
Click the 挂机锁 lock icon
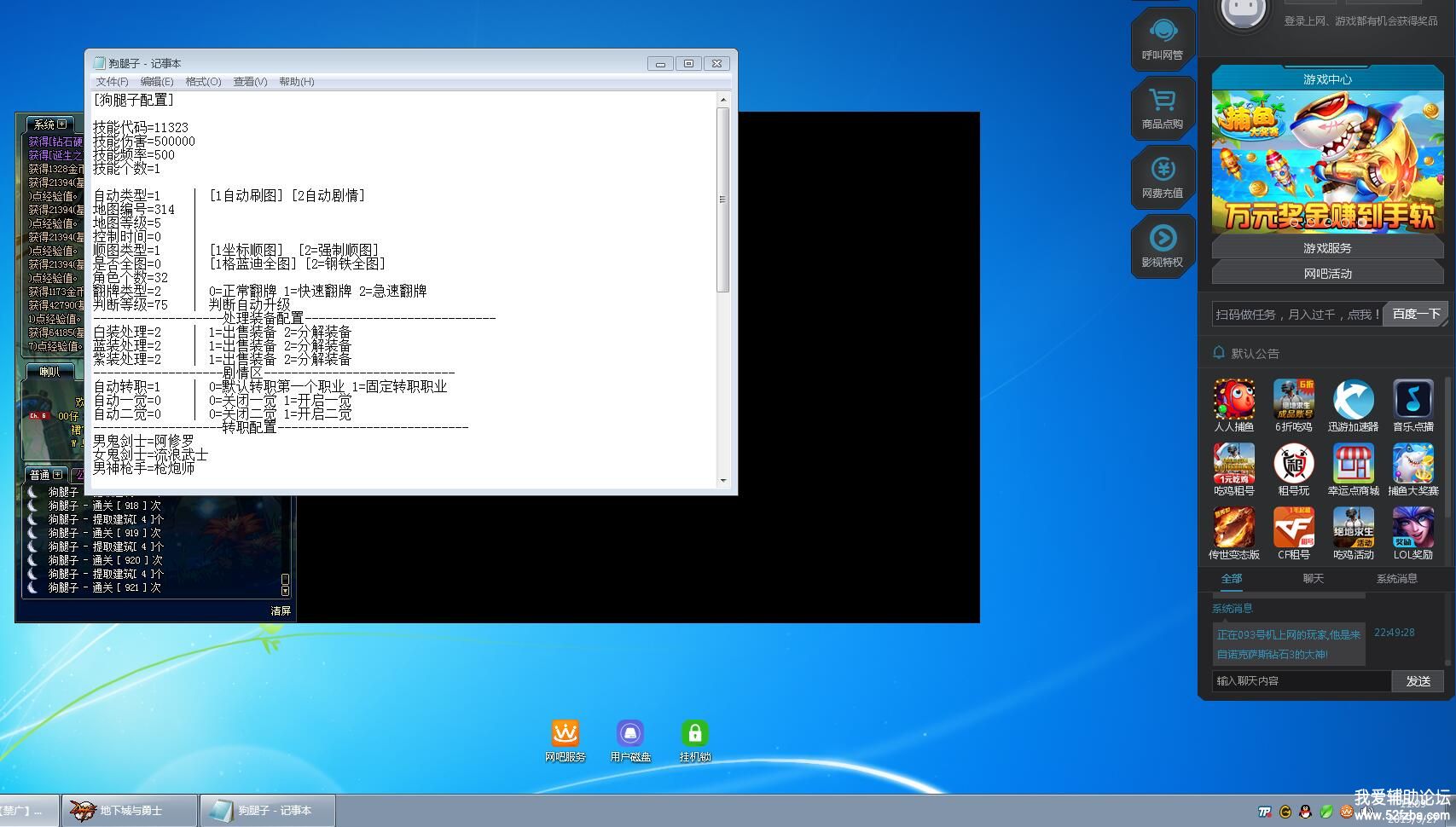(694, 740)
